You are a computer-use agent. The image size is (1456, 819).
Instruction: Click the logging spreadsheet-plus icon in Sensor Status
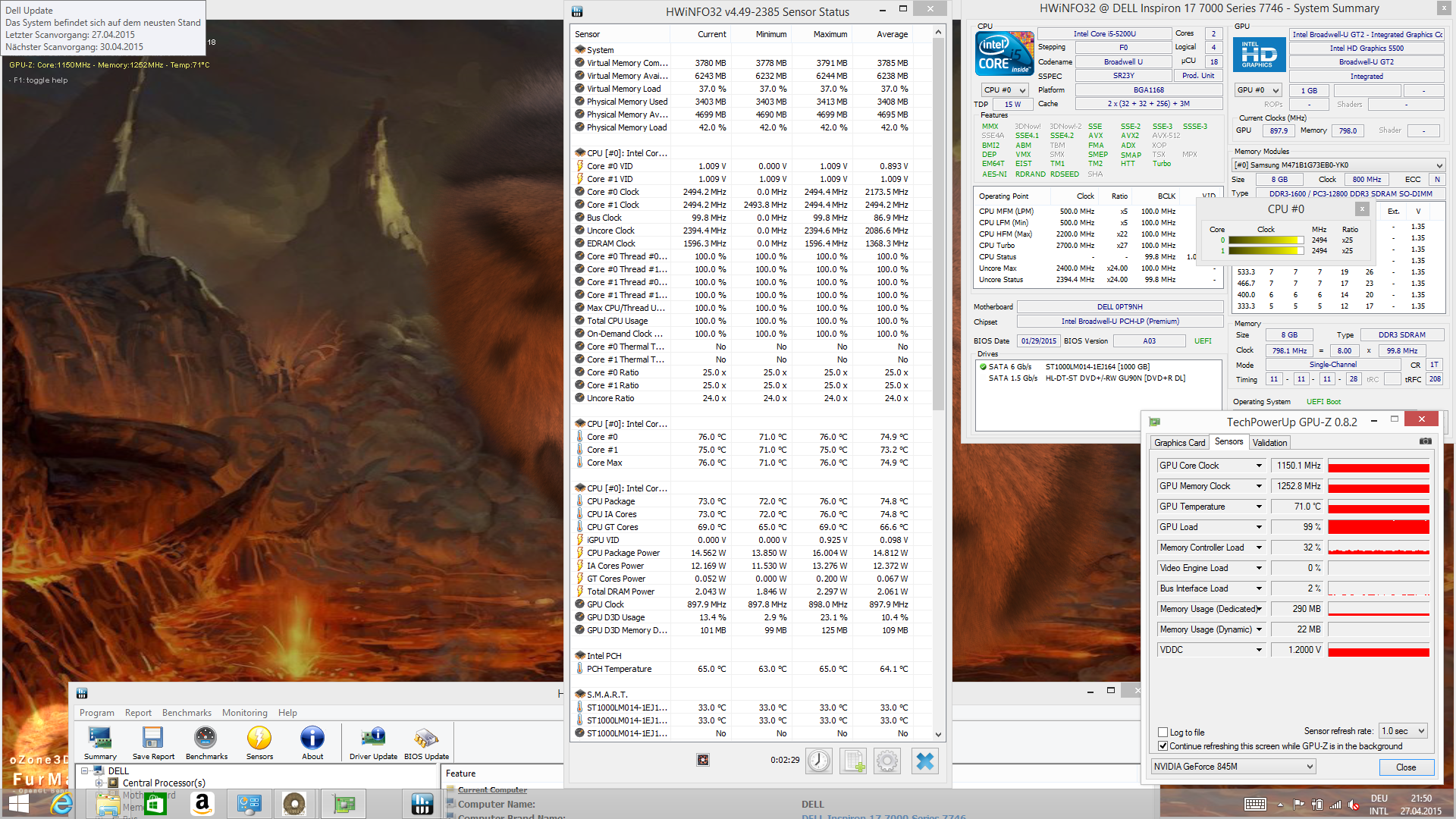pyautogui.click(x=854, y=761)
